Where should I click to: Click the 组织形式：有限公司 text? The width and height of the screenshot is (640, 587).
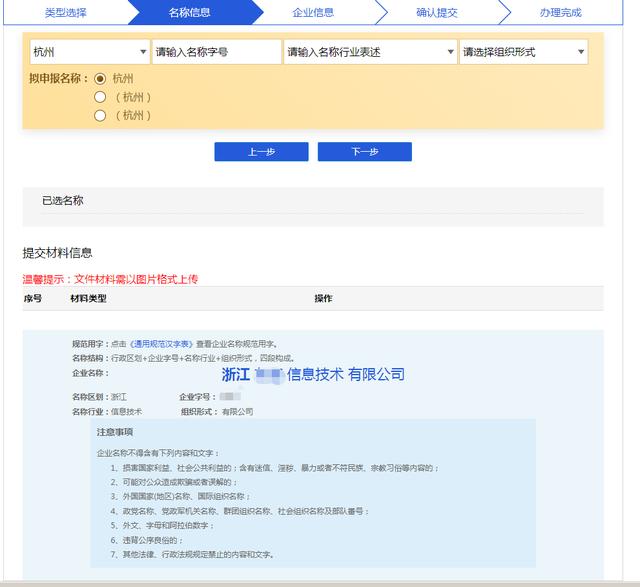[x=217, y=411]
